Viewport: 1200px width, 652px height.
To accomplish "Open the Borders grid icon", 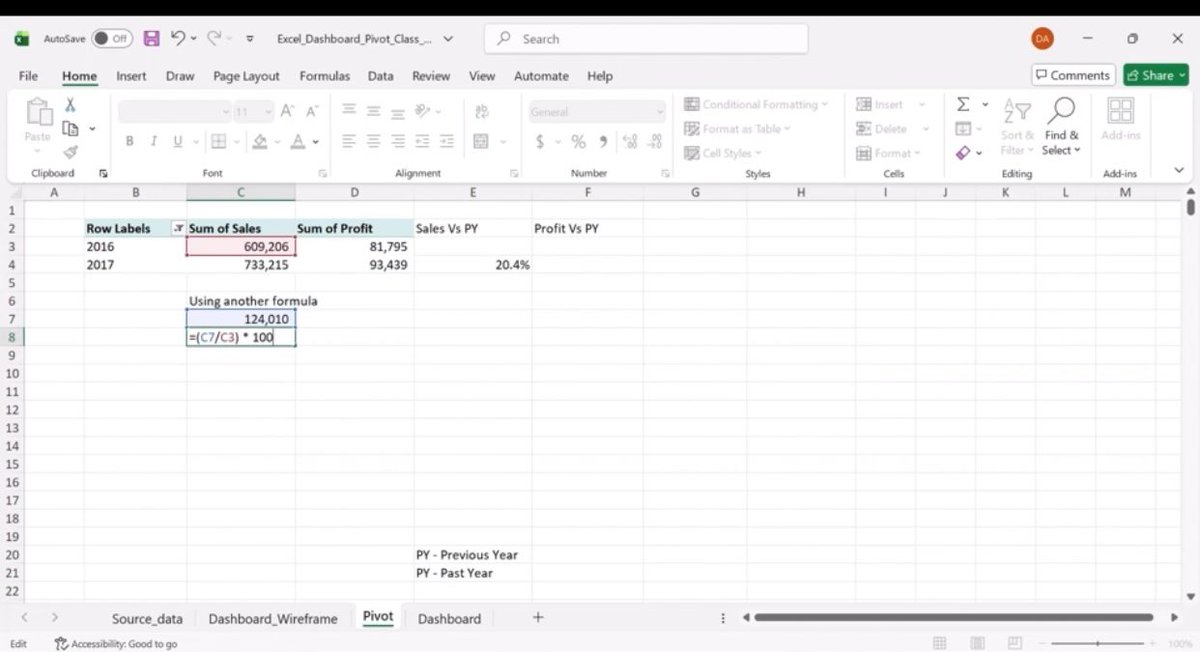I will 218,142.
